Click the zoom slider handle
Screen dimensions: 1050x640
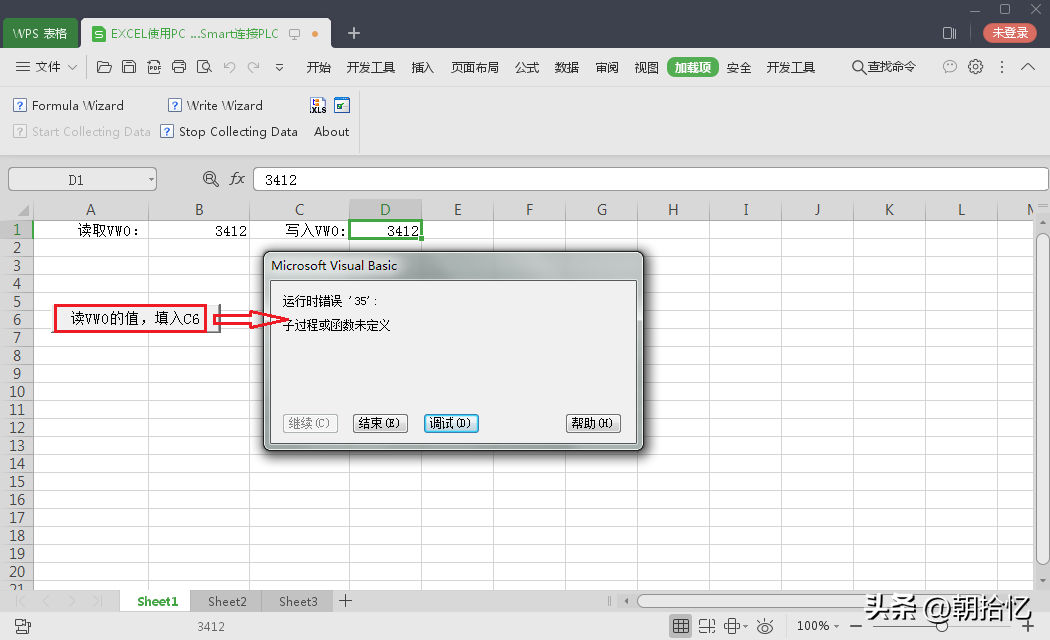click(941, 626)
